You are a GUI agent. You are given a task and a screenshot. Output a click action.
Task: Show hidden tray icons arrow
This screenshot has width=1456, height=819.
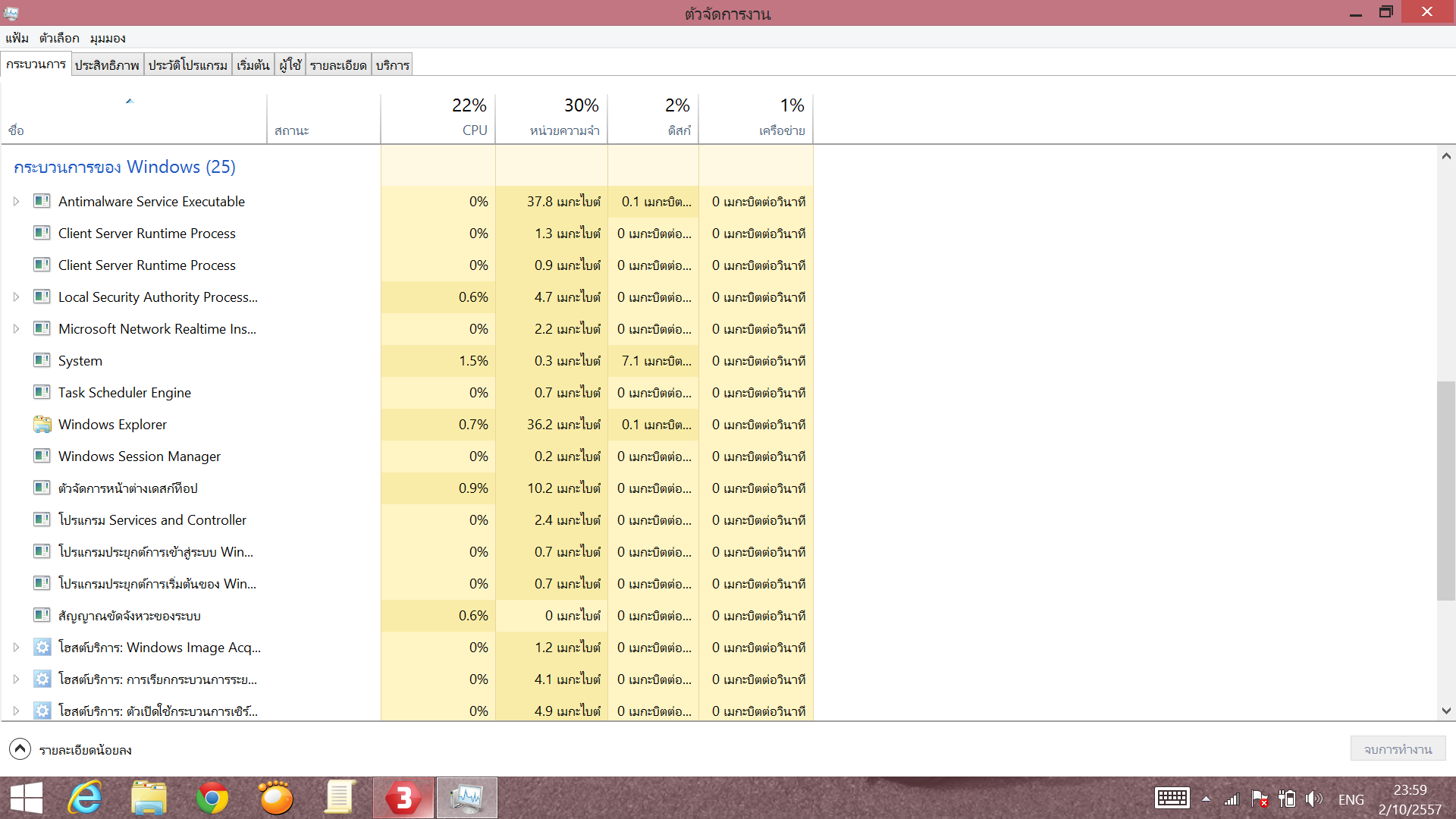[x=1206, y=799]
